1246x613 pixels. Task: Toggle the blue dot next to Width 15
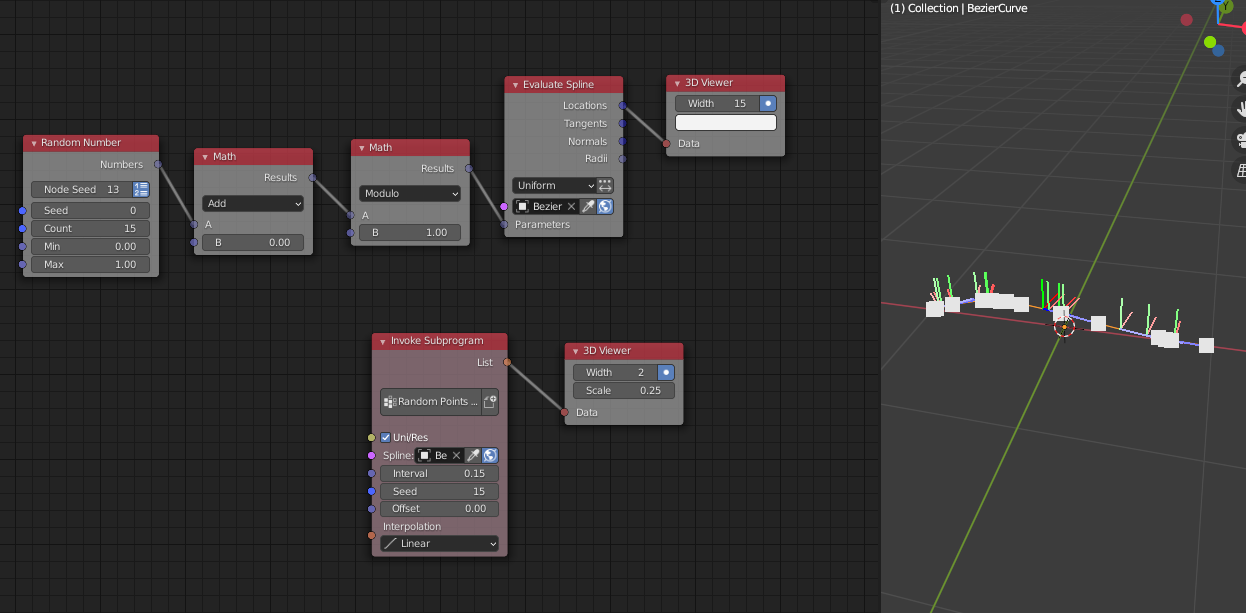click(x=767, y=102)
